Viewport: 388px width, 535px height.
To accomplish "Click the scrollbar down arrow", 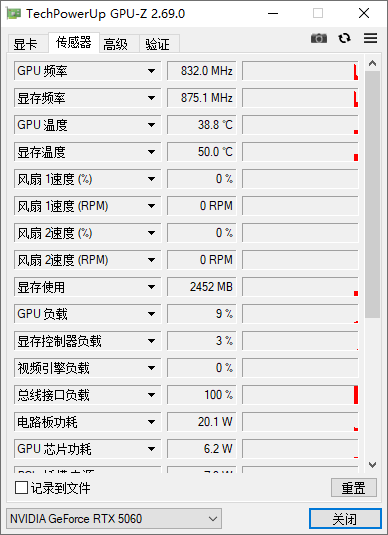I will (x=372, y=465).
